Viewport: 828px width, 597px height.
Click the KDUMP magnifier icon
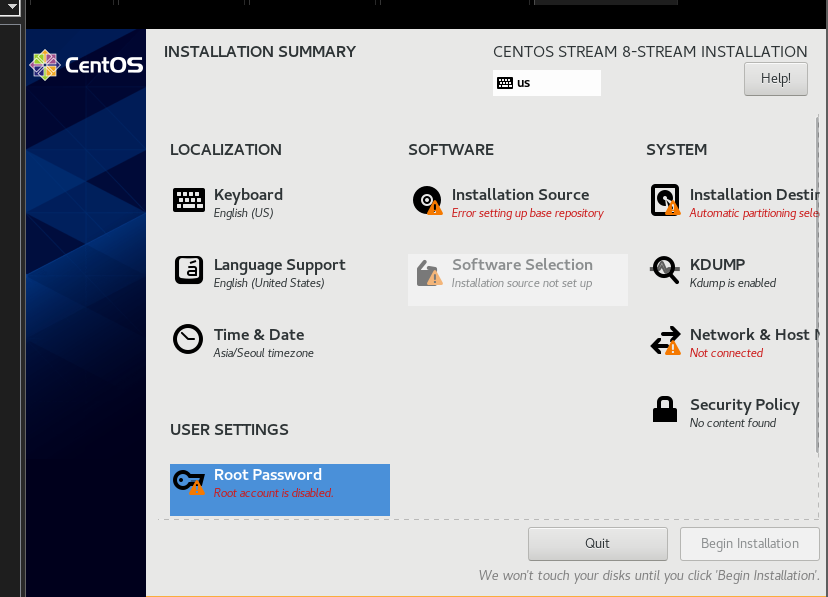(665, 270)
